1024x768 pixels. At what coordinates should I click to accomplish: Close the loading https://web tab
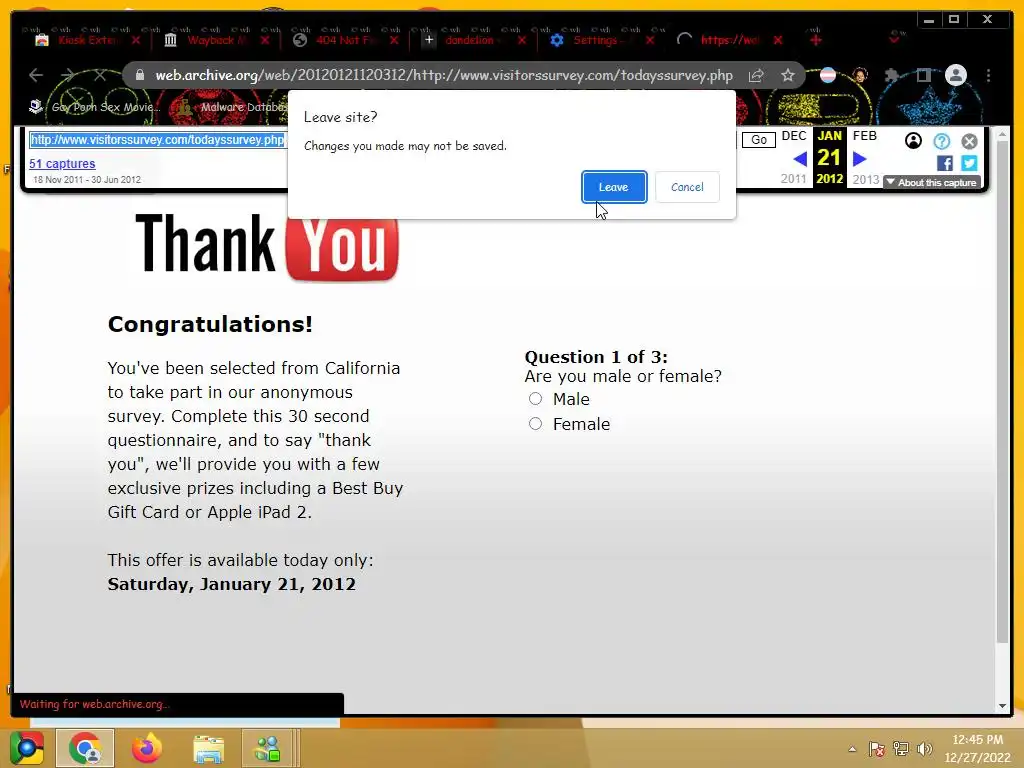(778, 40)
